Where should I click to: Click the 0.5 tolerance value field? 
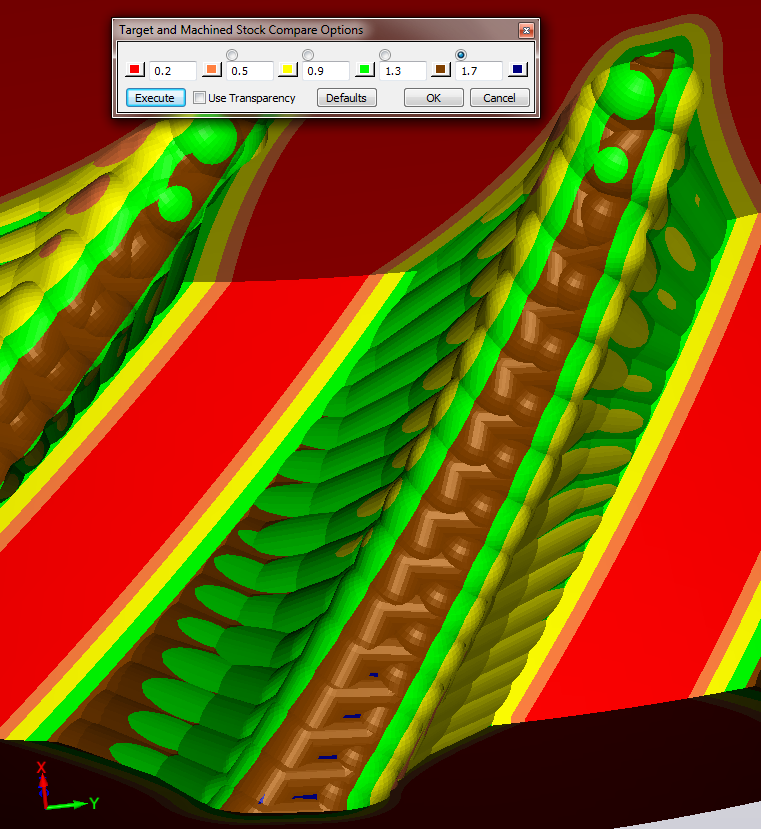pyautogui.click(x=250, y=71)
